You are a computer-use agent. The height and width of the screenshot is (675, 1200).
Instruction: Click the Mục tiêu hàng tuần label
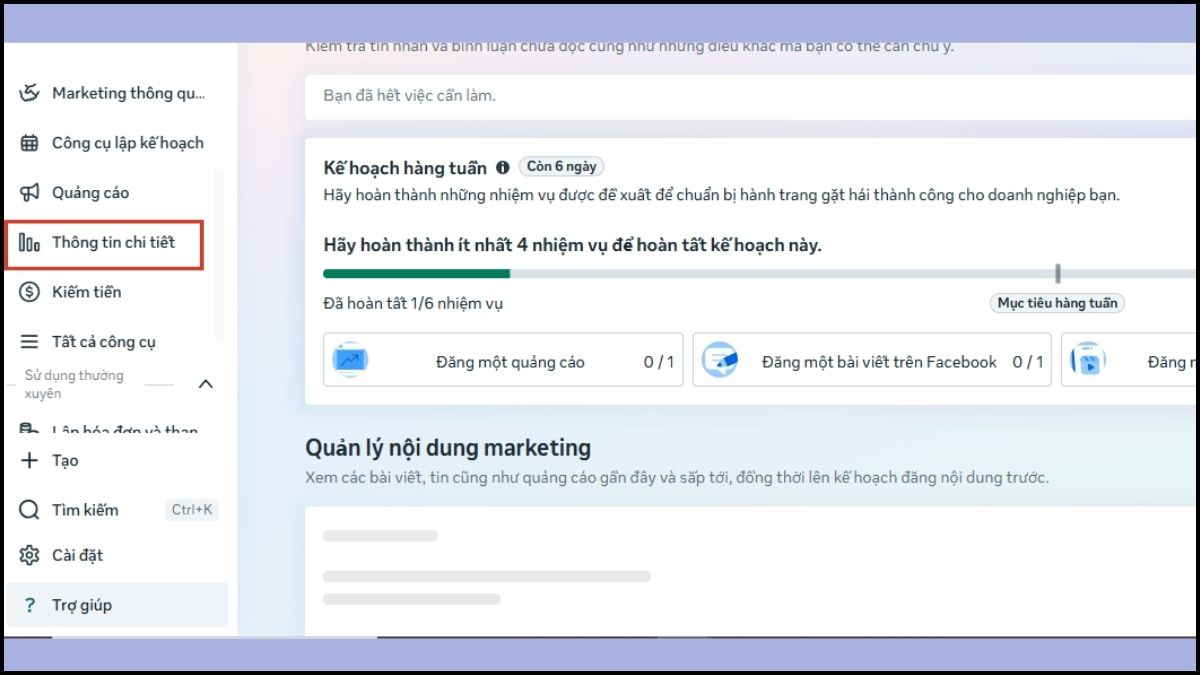1058,303
